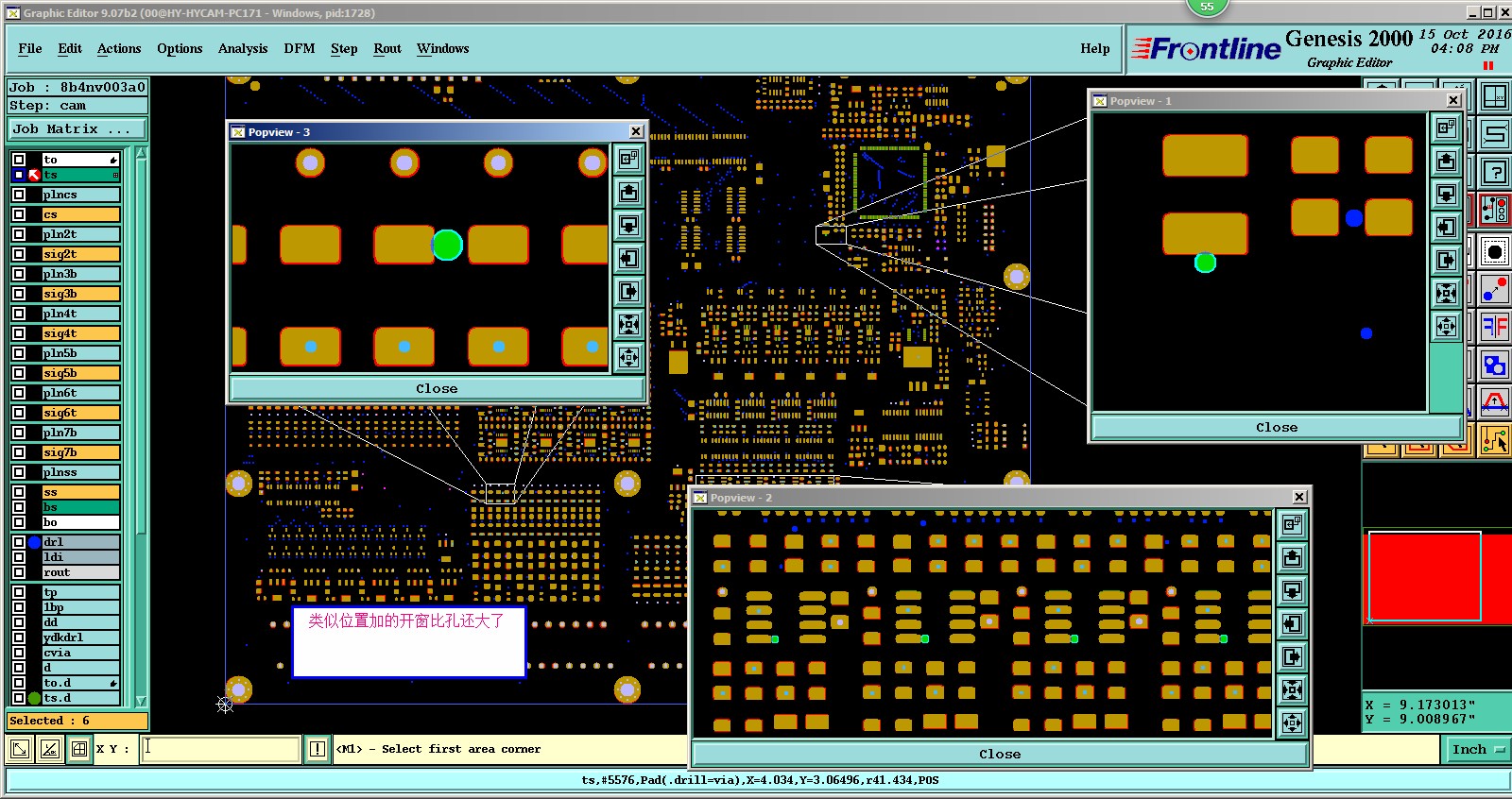
Task: Toggle the drl layer checkbox
Action: [x=19, y=542]
